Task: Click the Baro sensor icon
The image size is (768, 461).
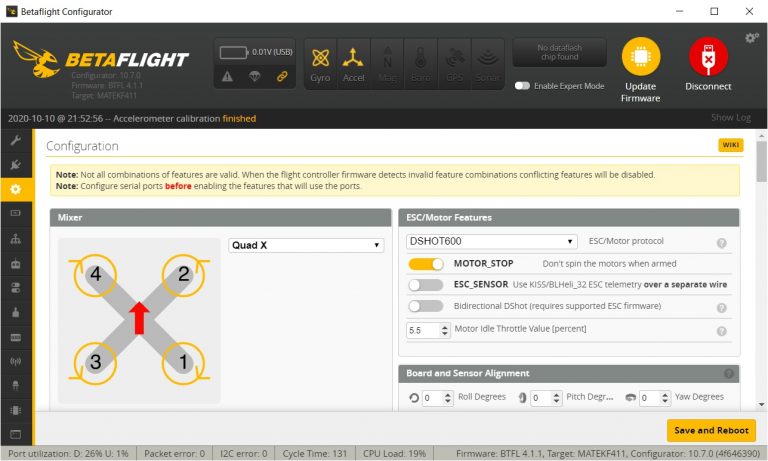Action: 420,64
